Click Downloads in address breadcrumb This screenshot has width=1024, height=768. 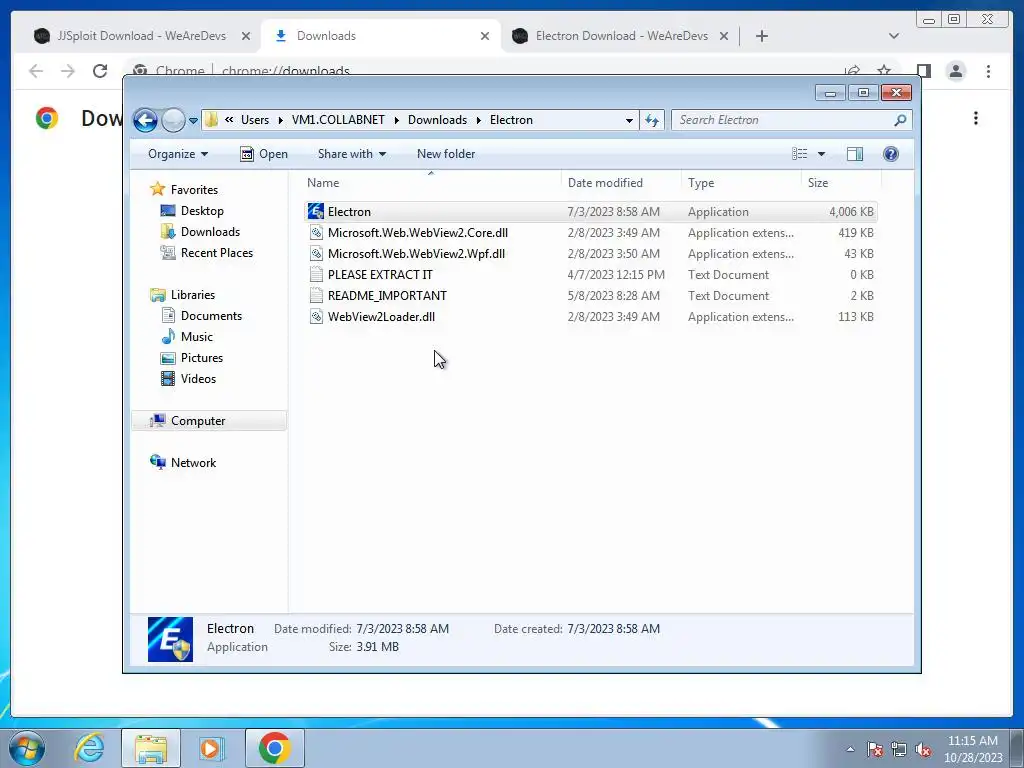pos(438,120)
